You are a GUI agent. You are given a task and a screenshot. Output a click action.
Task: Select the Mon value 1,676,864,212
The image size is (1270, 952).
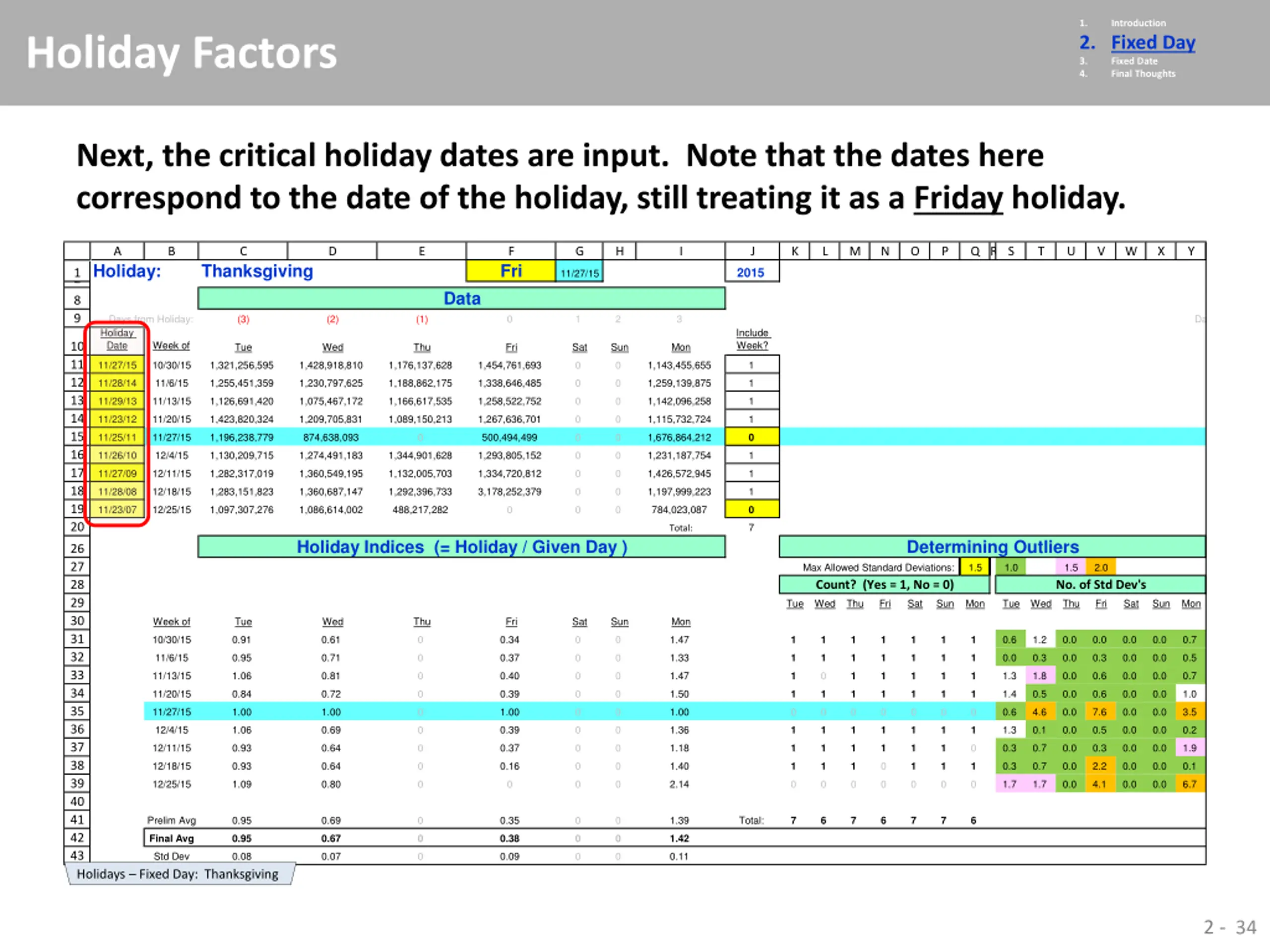coord(679,437)
